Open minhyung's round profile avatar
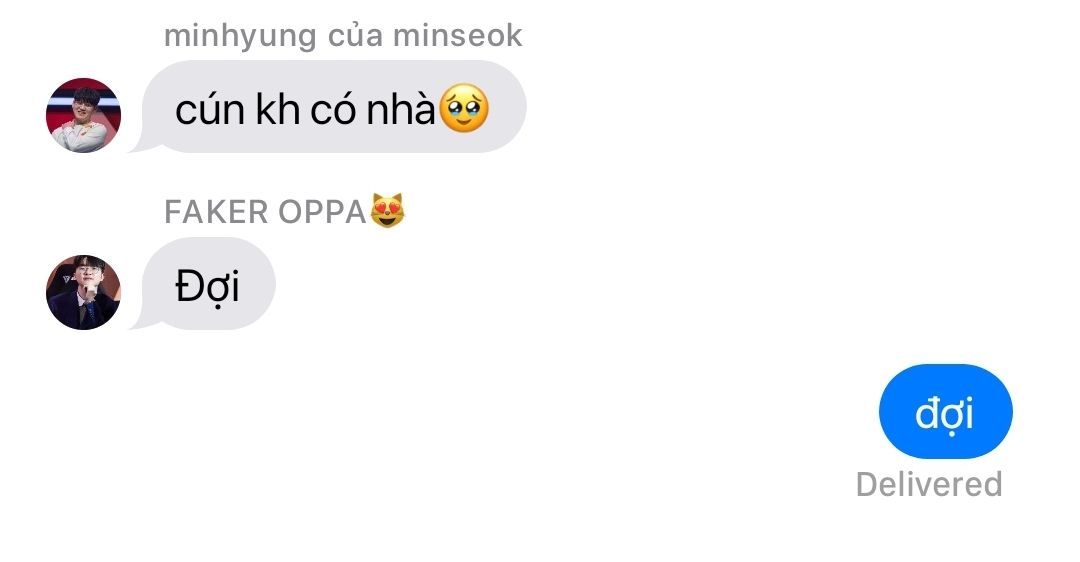Viewport: 1080px width, 562px height. point(83,115)
